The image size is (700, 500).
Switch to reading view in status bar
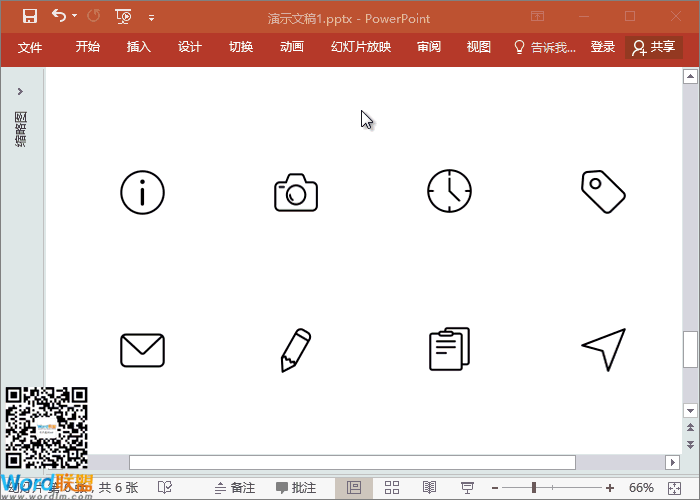pos(429,487)
